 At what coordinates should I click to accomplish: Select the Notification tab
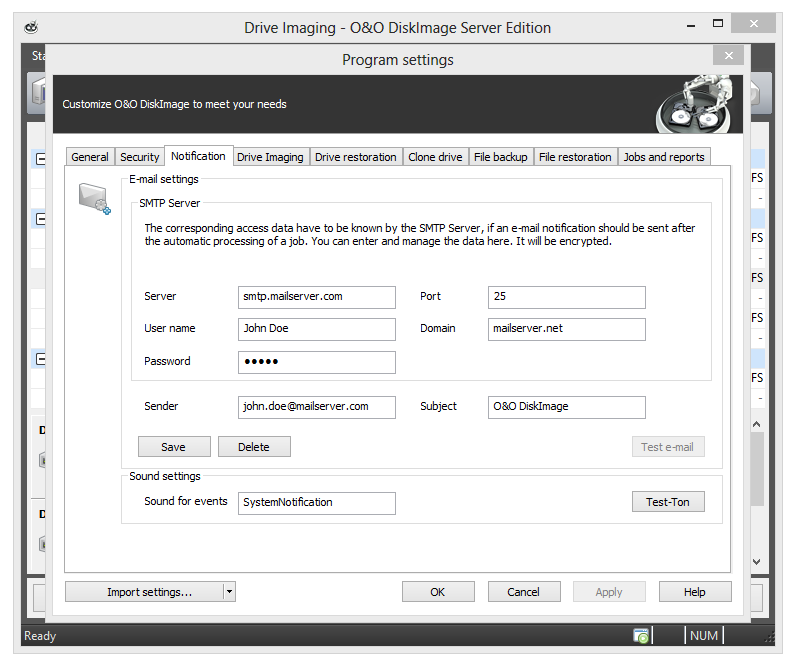(198, 156)
